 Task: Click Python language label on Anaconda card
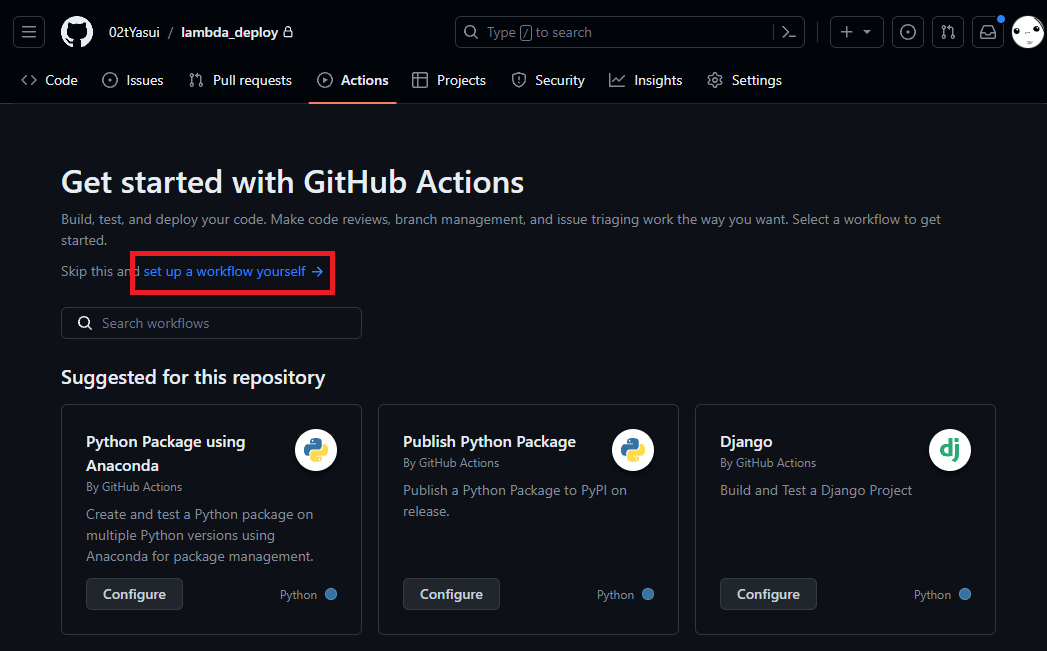(298, 595)
